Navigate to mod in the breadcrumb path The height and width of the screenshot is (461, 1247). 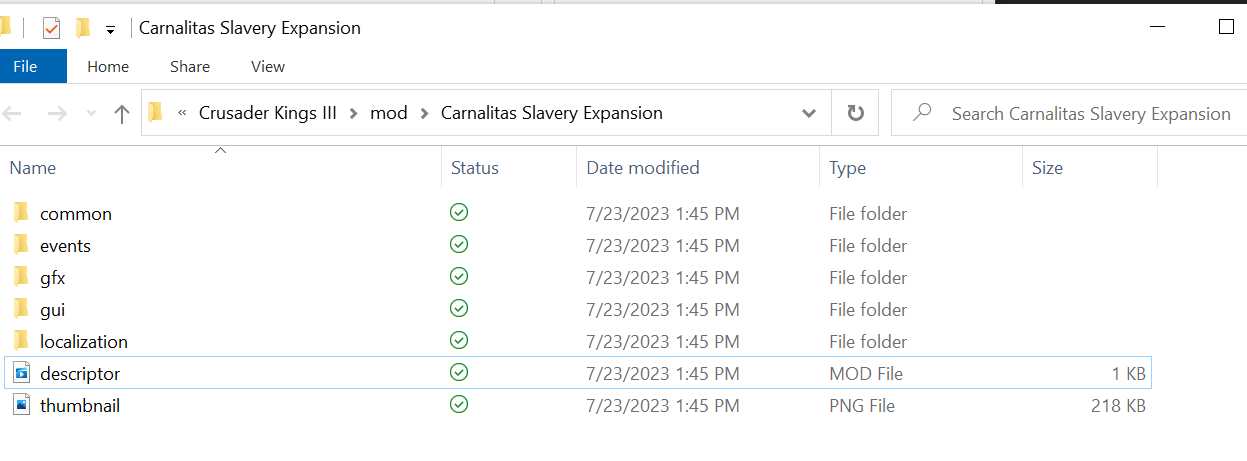pyautogui.click(x=388, y=113)
